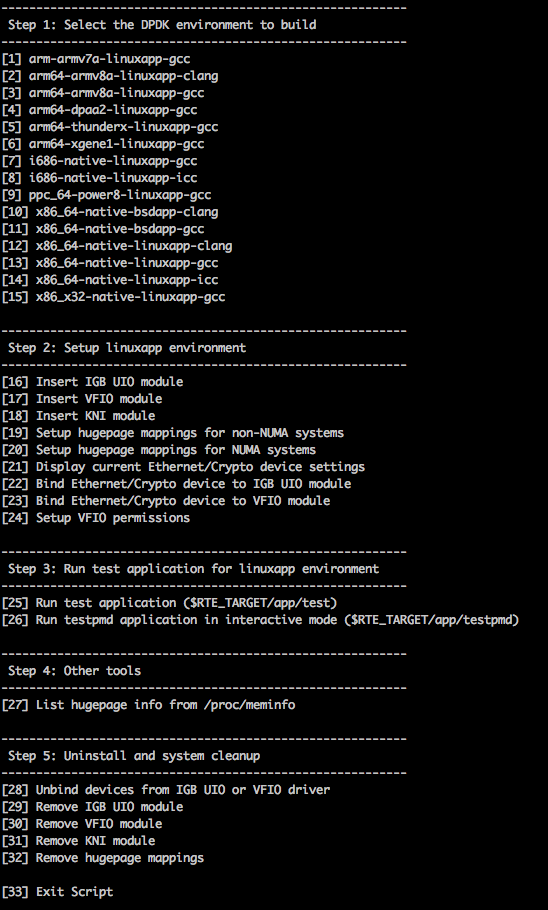Select Run testpmd application in interactive mode
Viewport: 548px width, 910px height.
point(260,620)
